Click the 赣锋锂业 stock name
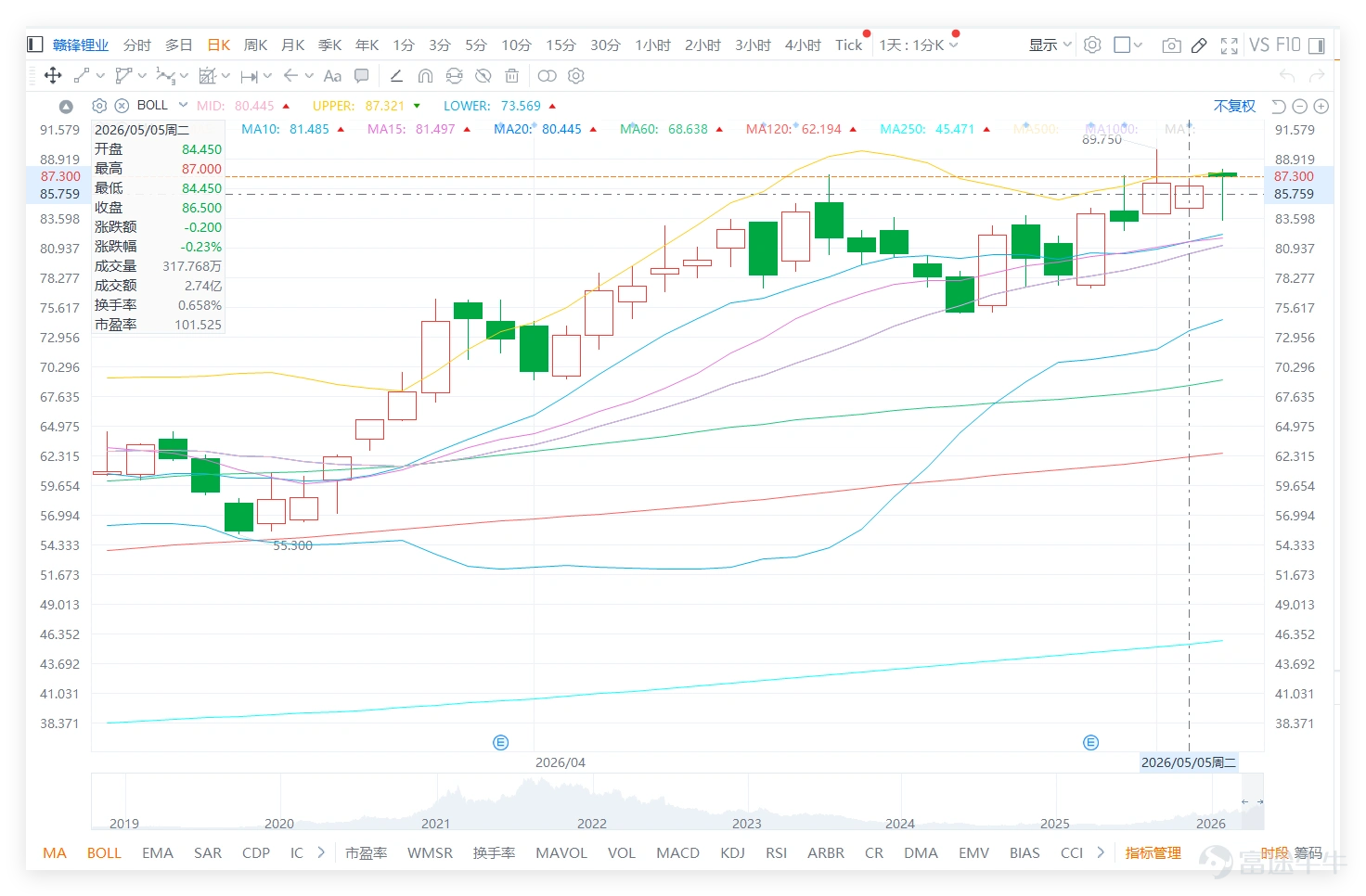The height and width of the screenshot is (896, 1366). [81, 45]
